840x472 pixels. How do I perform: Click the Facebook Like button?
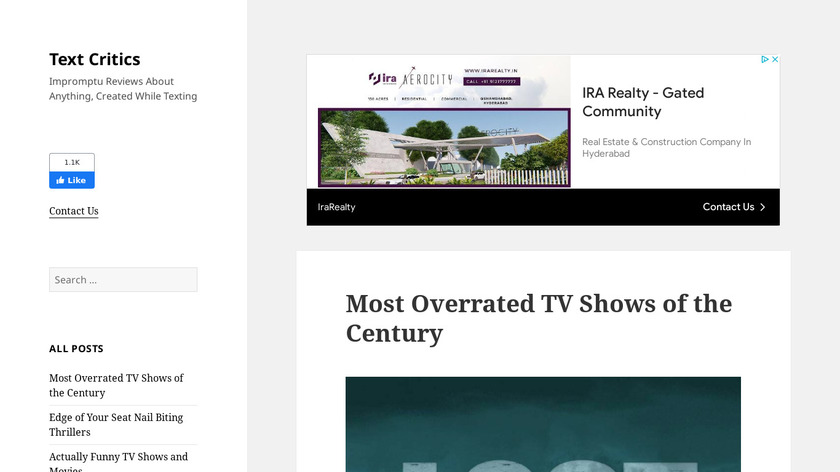72,180
